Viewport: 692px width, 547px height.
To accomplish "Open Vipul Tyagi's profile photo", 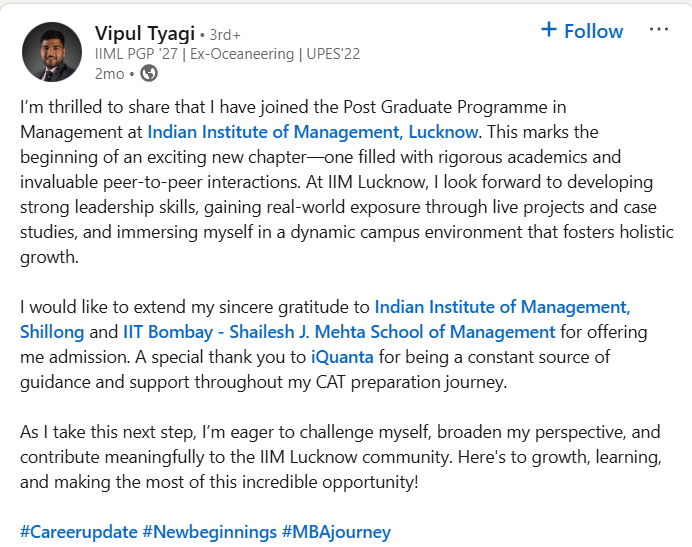I will click(x=52, y=52).
